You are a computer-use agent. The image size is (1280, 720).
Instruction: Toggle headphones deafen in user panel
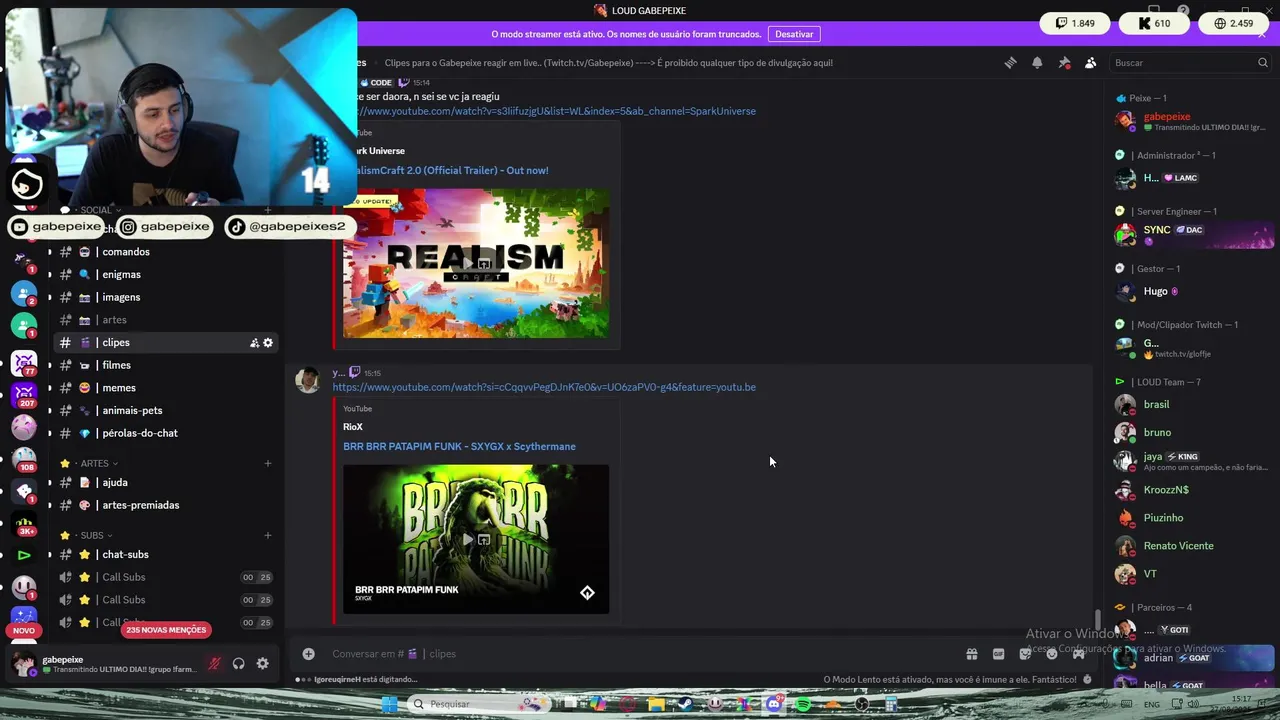[x=238, y=664]
